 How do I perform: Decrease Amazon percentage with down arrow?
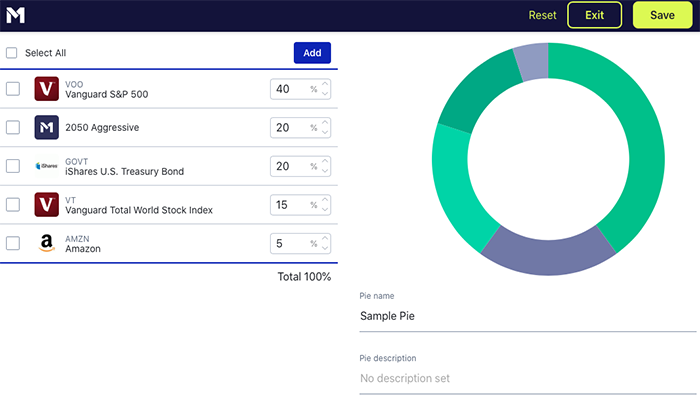[x=325, y=248]
